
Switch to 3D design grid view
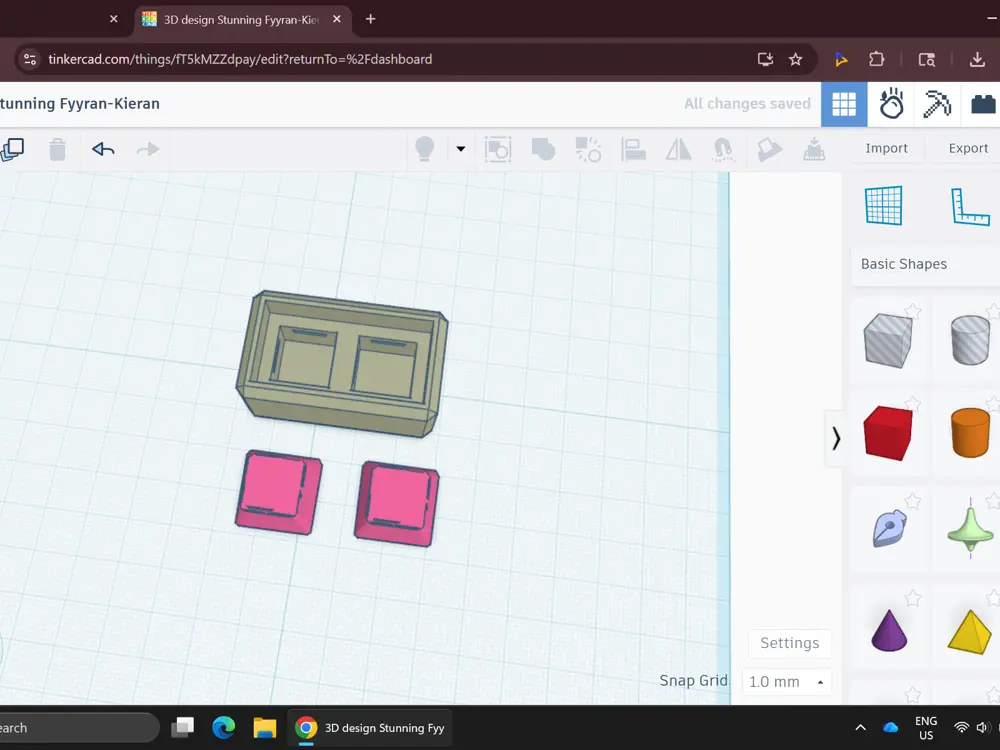[x=844, y=104]
